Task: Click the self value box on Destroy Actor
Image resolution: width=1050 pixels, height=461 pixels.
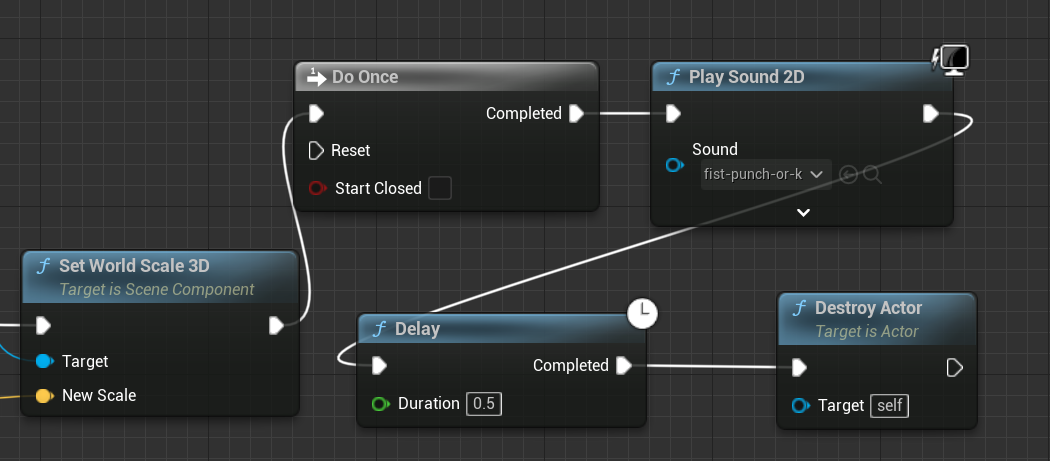Action: pyautogui.click(x=889, y=406)
